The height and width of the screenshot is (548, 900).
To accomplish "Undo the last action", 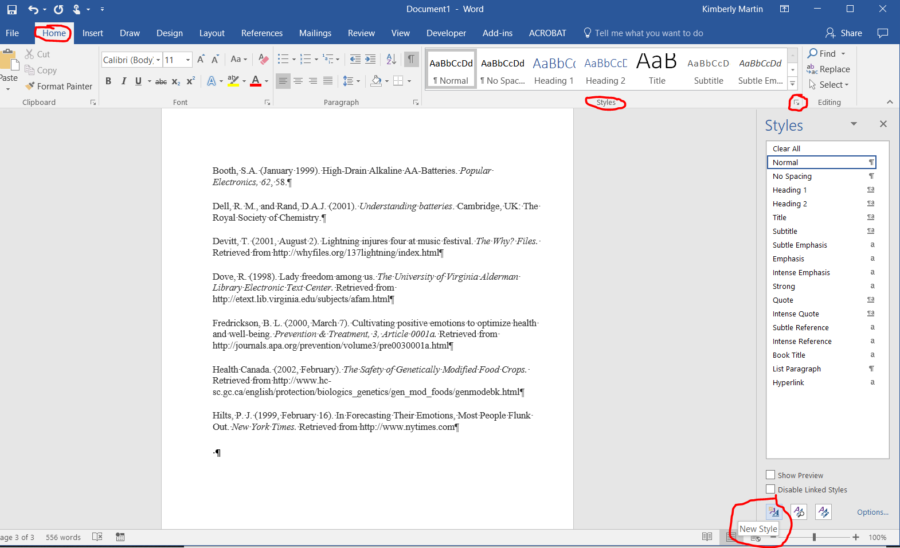I will click(33, 9).
